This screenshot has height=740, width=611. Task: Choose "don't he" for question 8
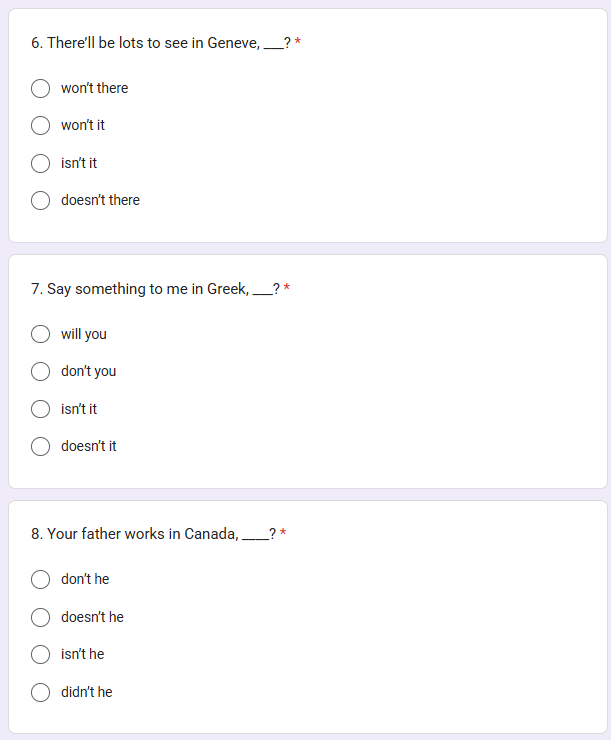[41, 580]
